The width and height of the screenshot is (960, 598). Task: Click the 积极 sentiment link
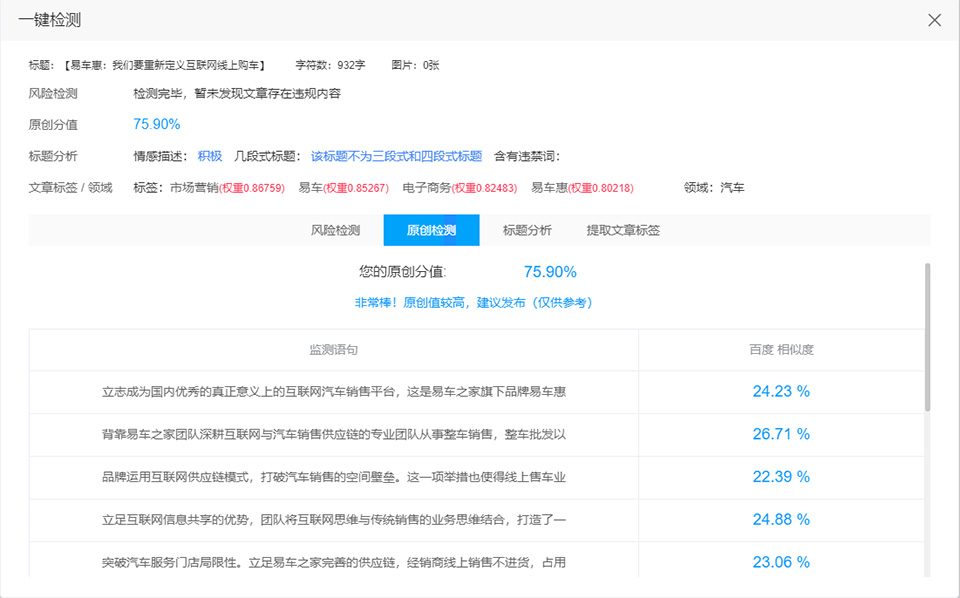(x=209, y=156)
